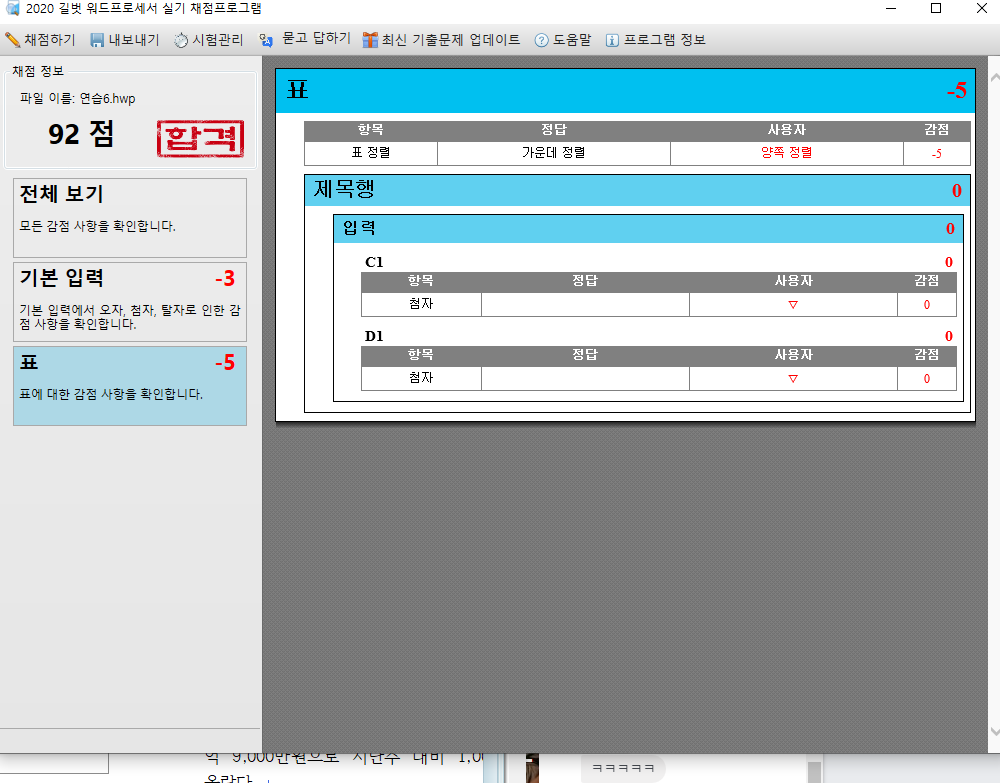The width and height of the screenshot is (1000, 783).
Task: Click the red triangle in C1 row
Action: pos(793,305)
